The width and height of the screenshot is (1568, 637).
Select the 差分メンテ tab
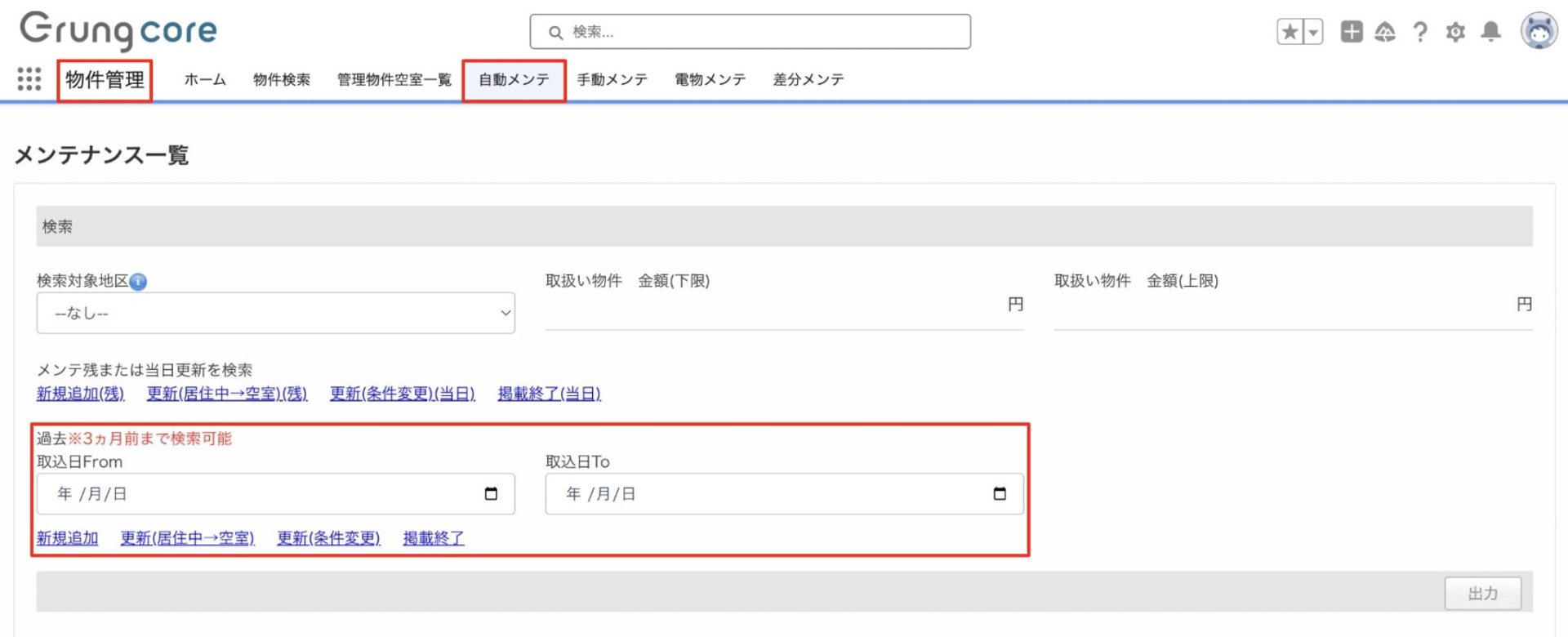tap(808, 79)
